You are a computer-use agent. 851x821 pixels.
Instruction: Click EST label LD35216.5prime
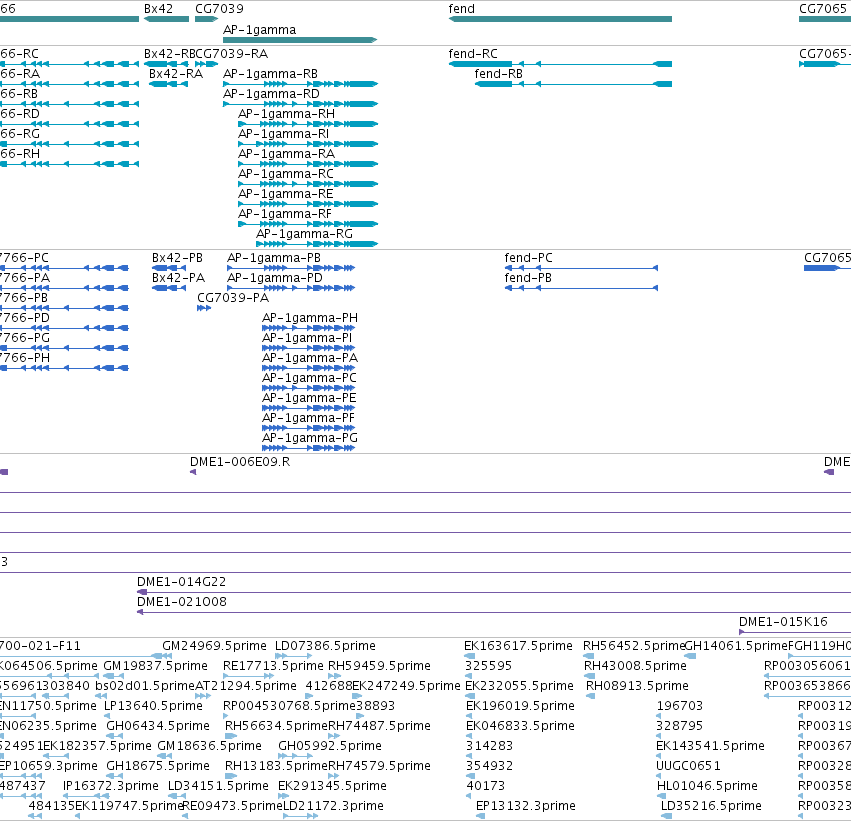[x=712, y=806]
